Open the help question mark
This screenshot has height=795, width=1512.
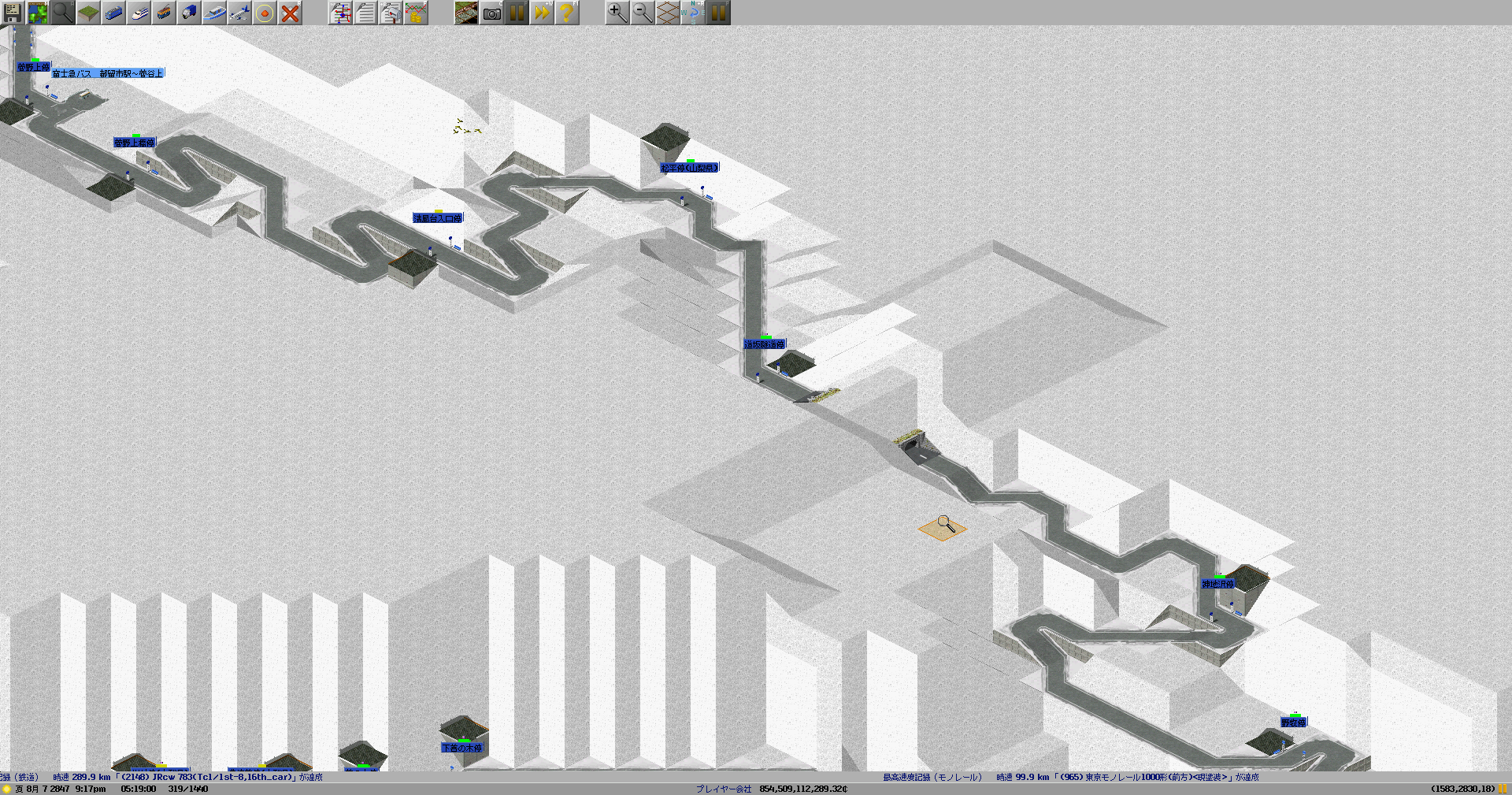click(x=567, y=13)
